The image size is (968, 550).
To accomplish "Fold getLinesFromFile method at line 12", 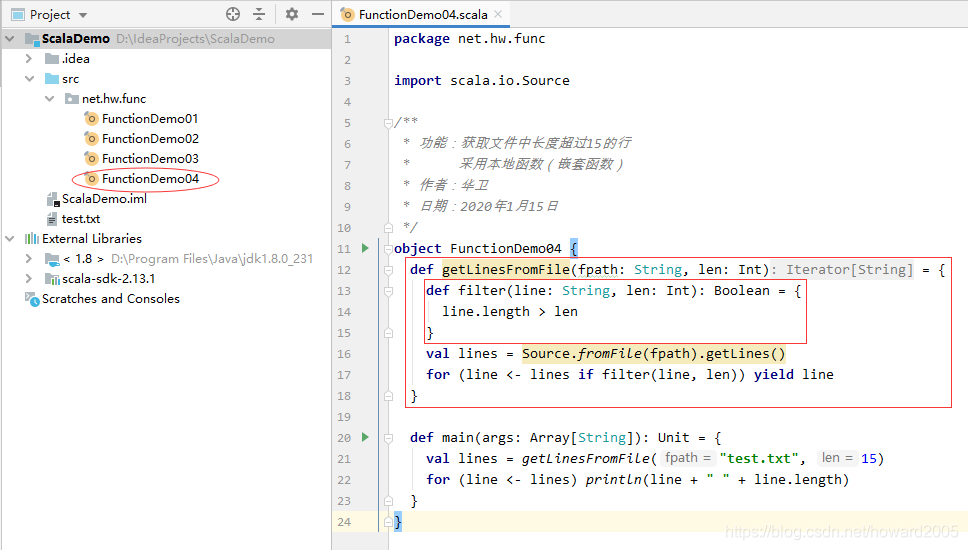I will pyautogui.click(x=388, y=270).
